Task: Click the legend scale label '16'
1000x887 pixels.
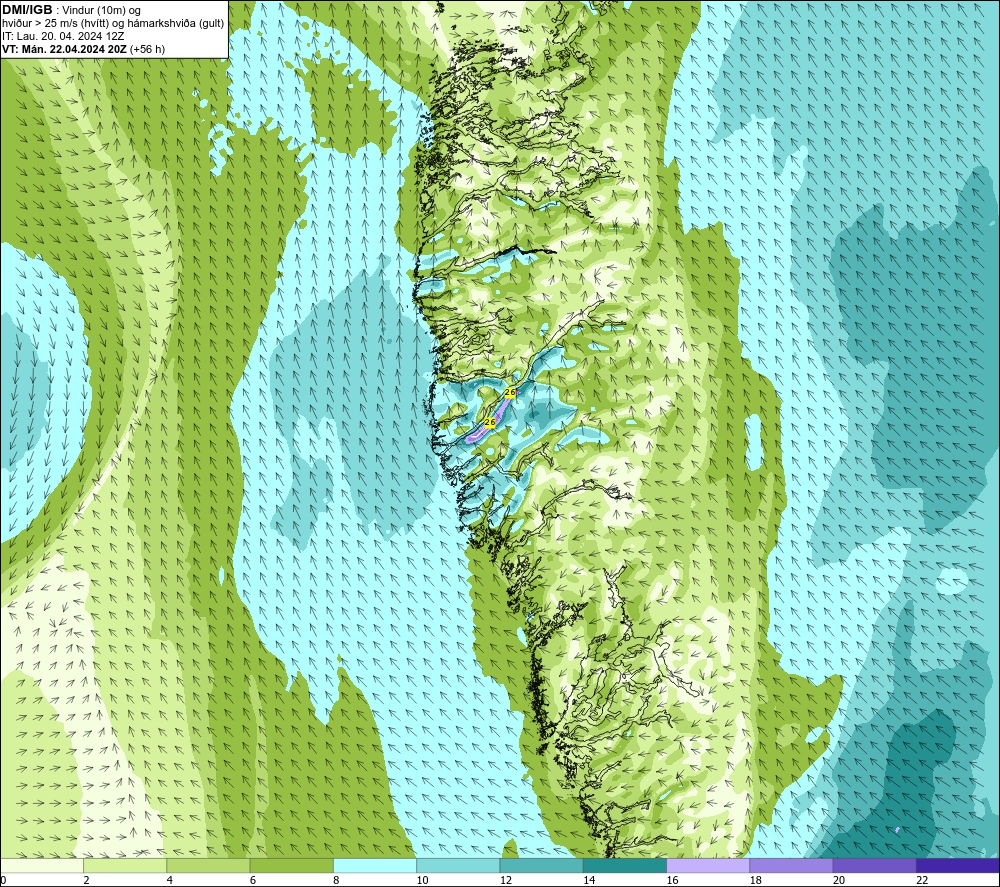Action: coord(672,880)
